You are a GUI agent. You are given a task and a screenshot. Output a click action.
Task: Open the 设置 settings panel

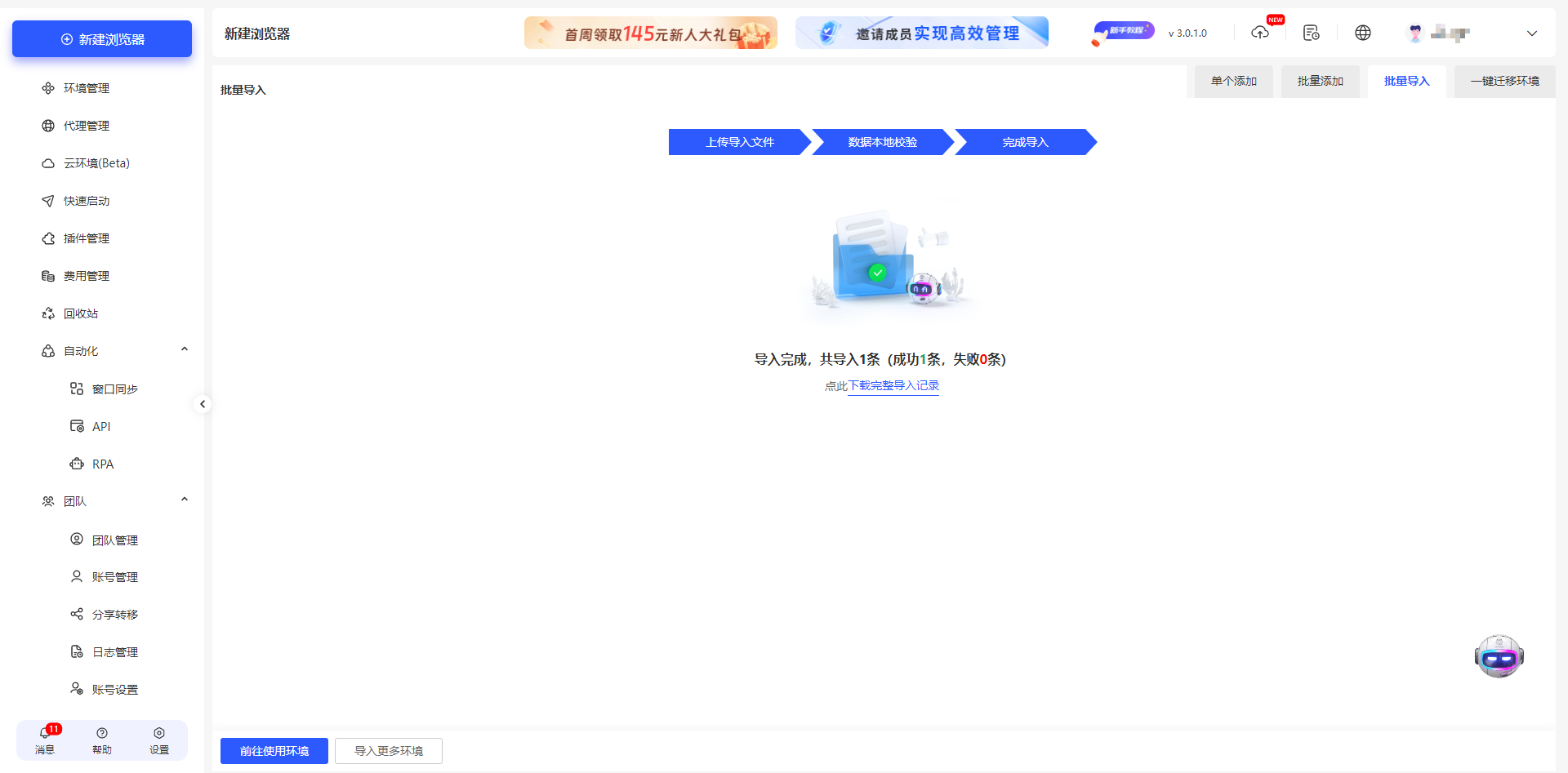tap(159, 740)
